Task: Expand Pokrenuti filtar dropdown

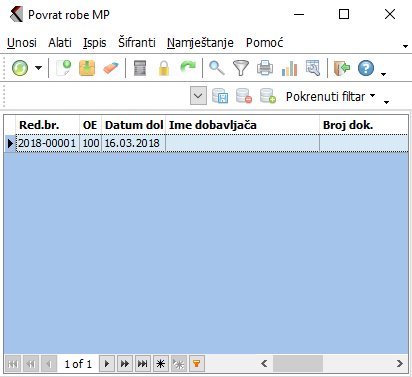Action: (x=373, y=96)
